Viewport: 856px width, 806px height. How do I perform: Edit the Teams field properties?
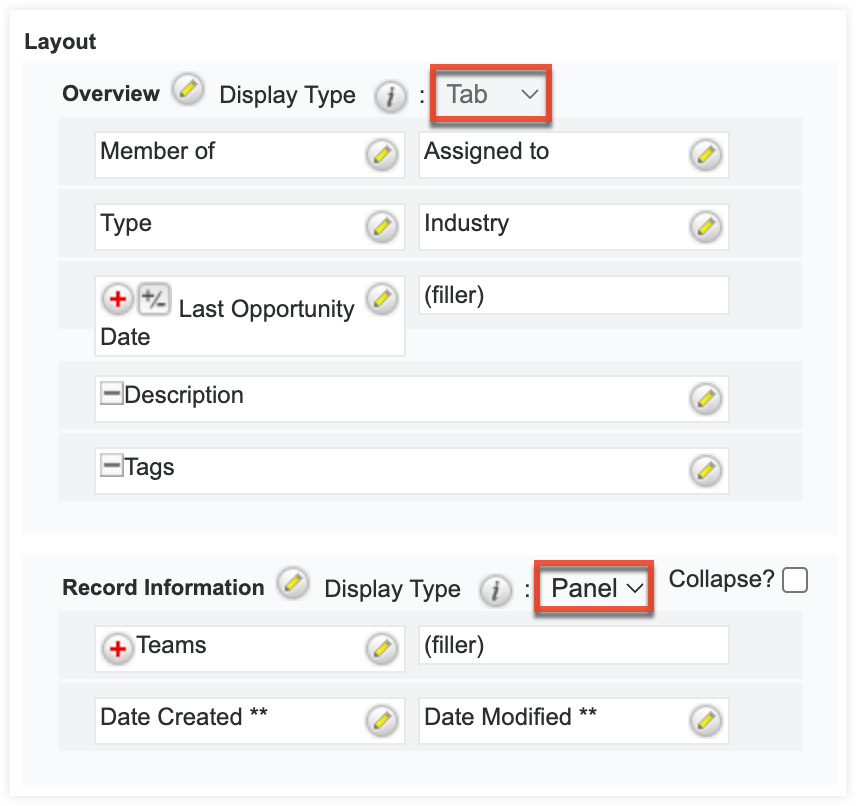[382, 649]
